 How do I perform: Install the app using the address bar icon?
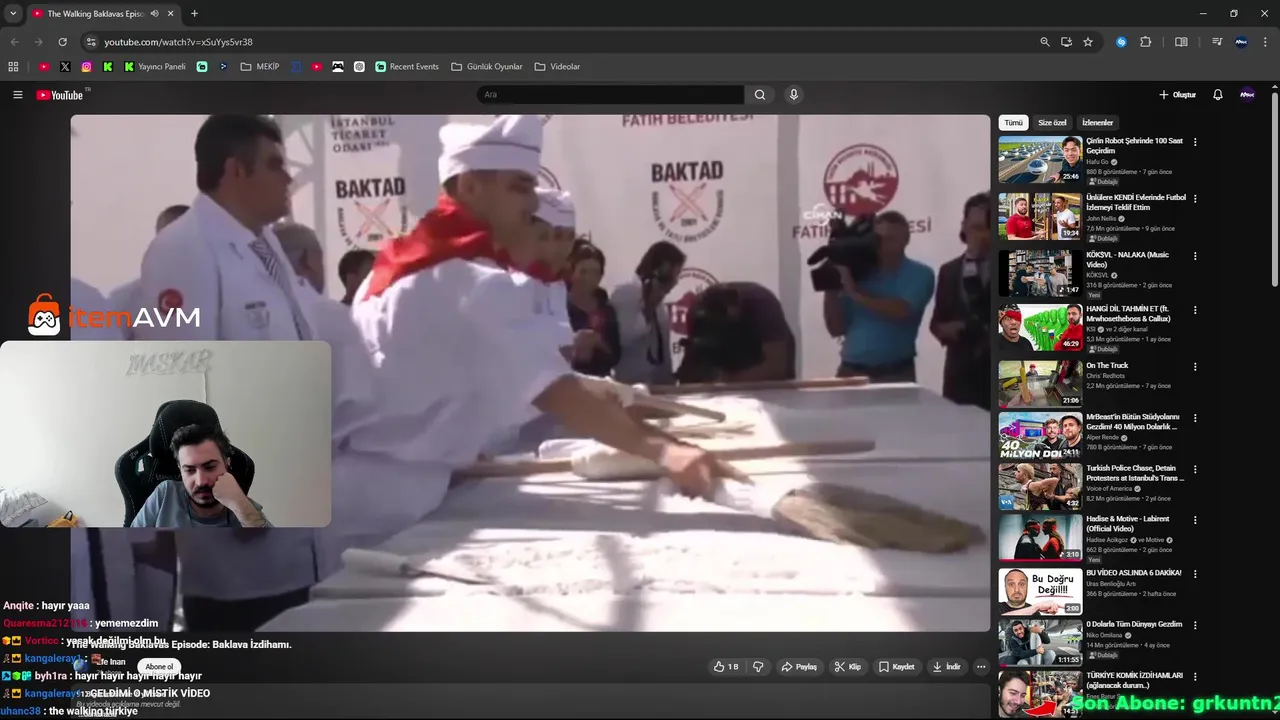(x=1066, y=42)
